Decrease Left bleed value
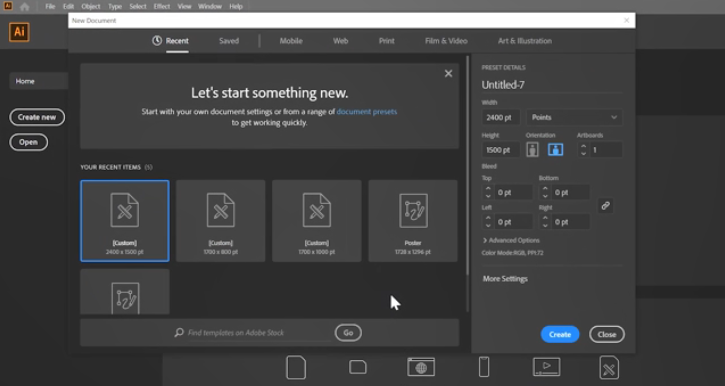 tap(488, 226)
